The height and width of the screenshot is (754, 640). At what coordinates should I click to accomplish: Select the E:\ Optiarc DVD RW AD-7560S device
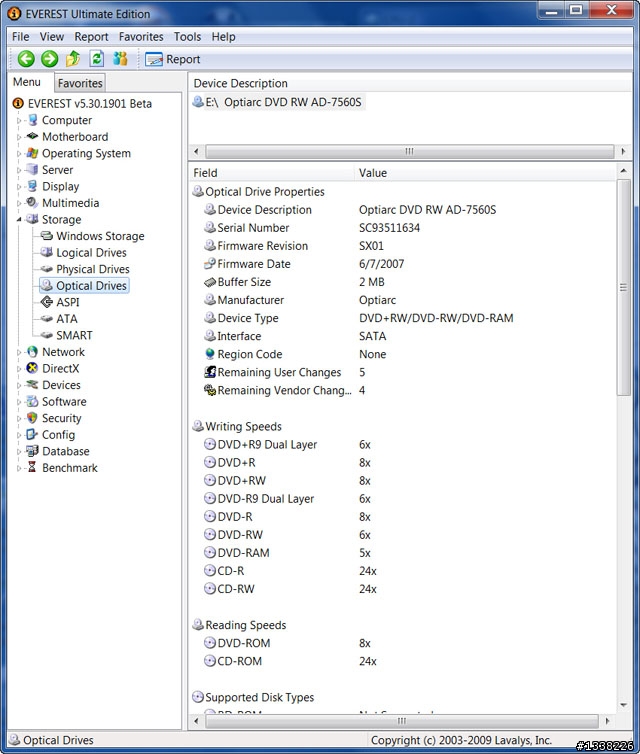277,102
